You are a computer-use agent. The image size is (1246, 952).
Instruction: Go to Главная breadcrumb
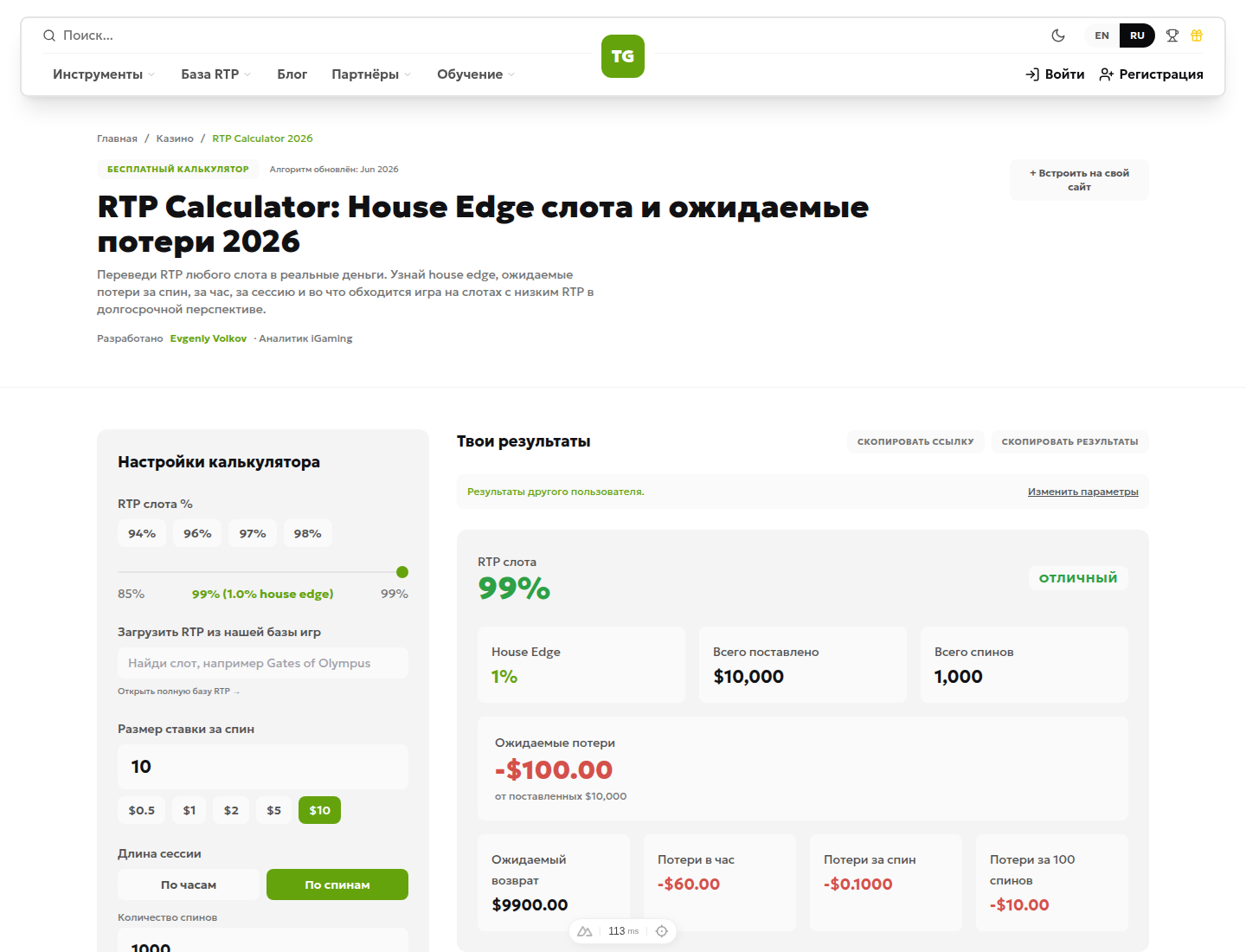click(117, 138)
